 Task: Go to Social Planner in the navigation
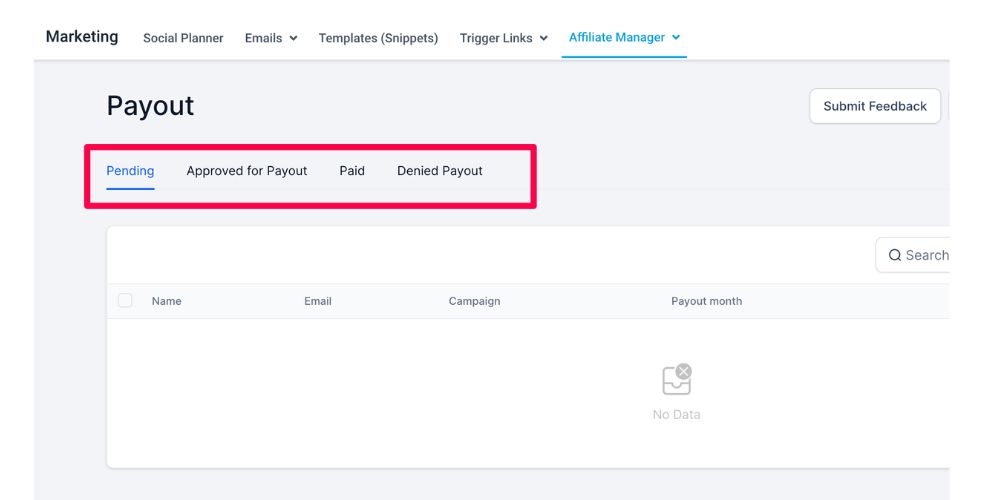183,38
